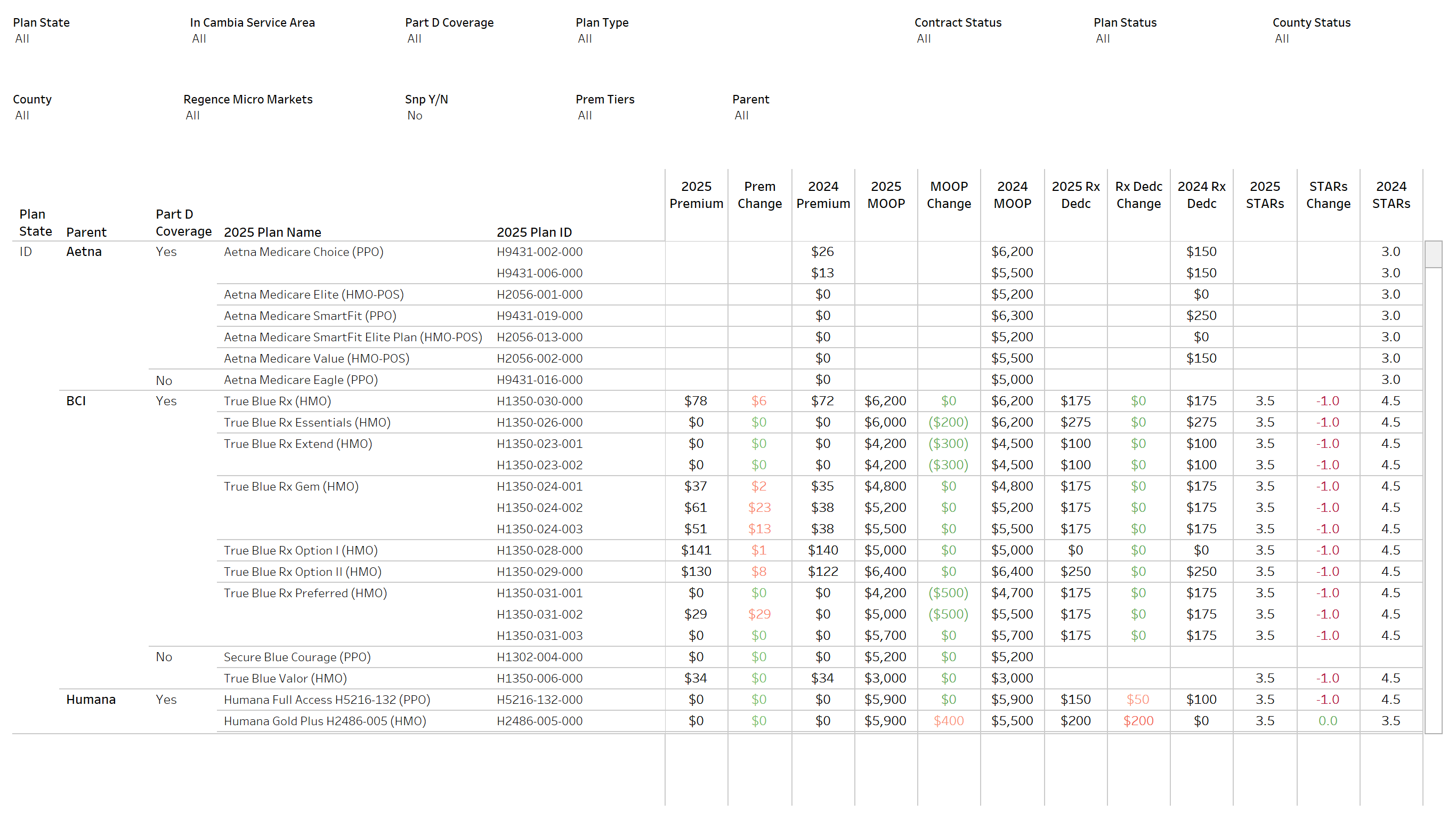Click the MOOP Change column header
1456x819 pixels.
coord(949,195)
